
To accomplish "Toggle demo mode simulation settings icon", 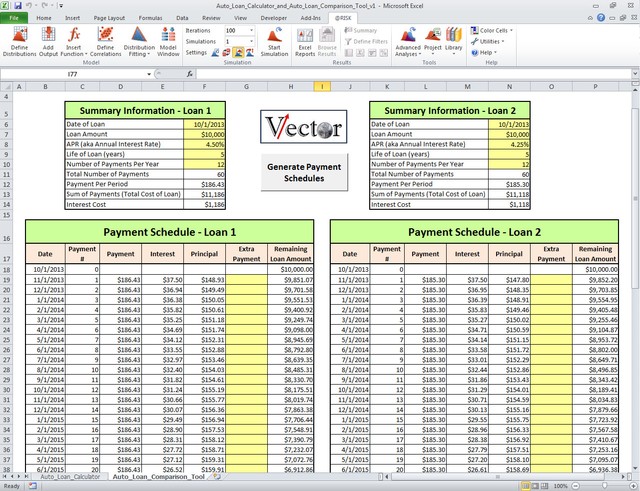I will pos(250,53).
